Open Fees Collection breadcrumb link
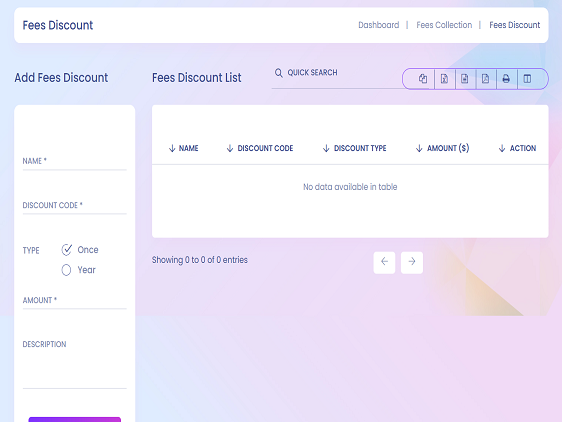The image size is (562, 422). pyautogui.click(x=444, y=25)
